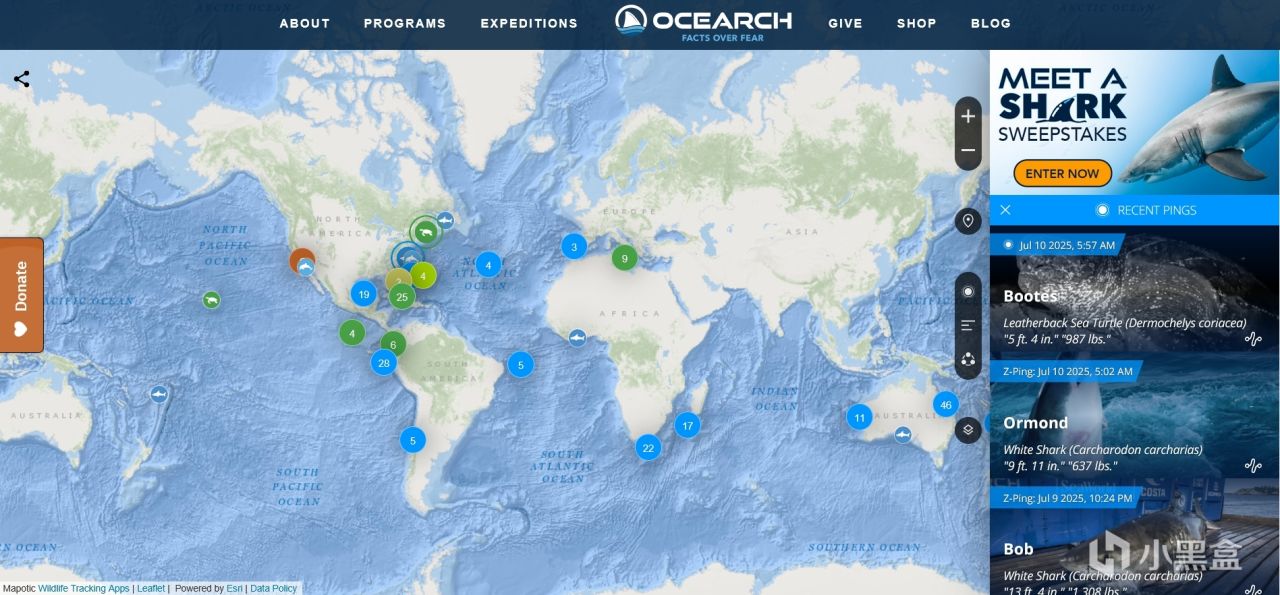This screenshot has height=595, width=1280.
Task: Click the track path icon for Bootes
Action: 1253,339
